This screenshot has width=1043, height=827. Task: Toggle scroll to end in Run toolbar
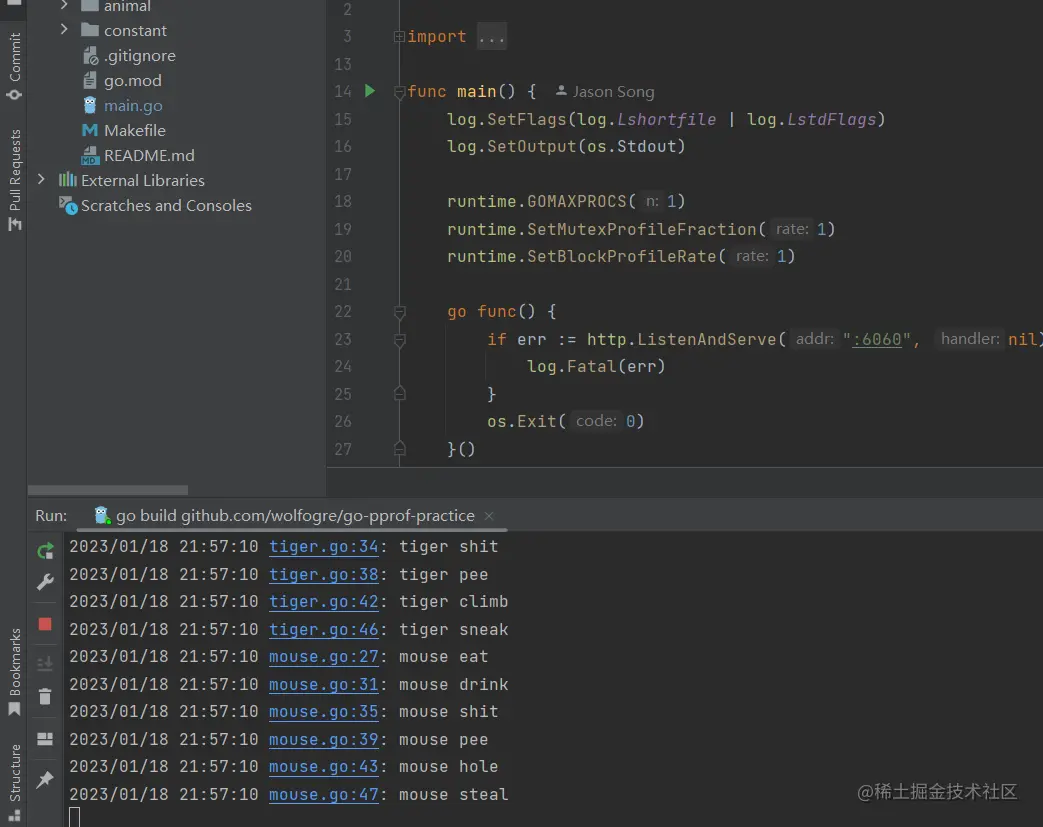[45, 663]
